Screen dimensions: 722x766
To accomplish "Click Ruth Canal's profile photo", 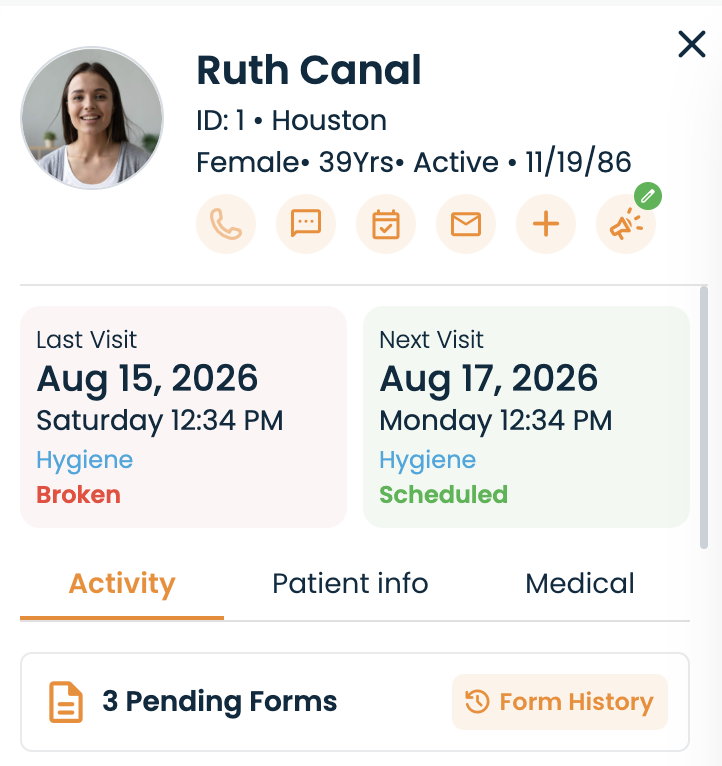I will click(x=92, y=118).
